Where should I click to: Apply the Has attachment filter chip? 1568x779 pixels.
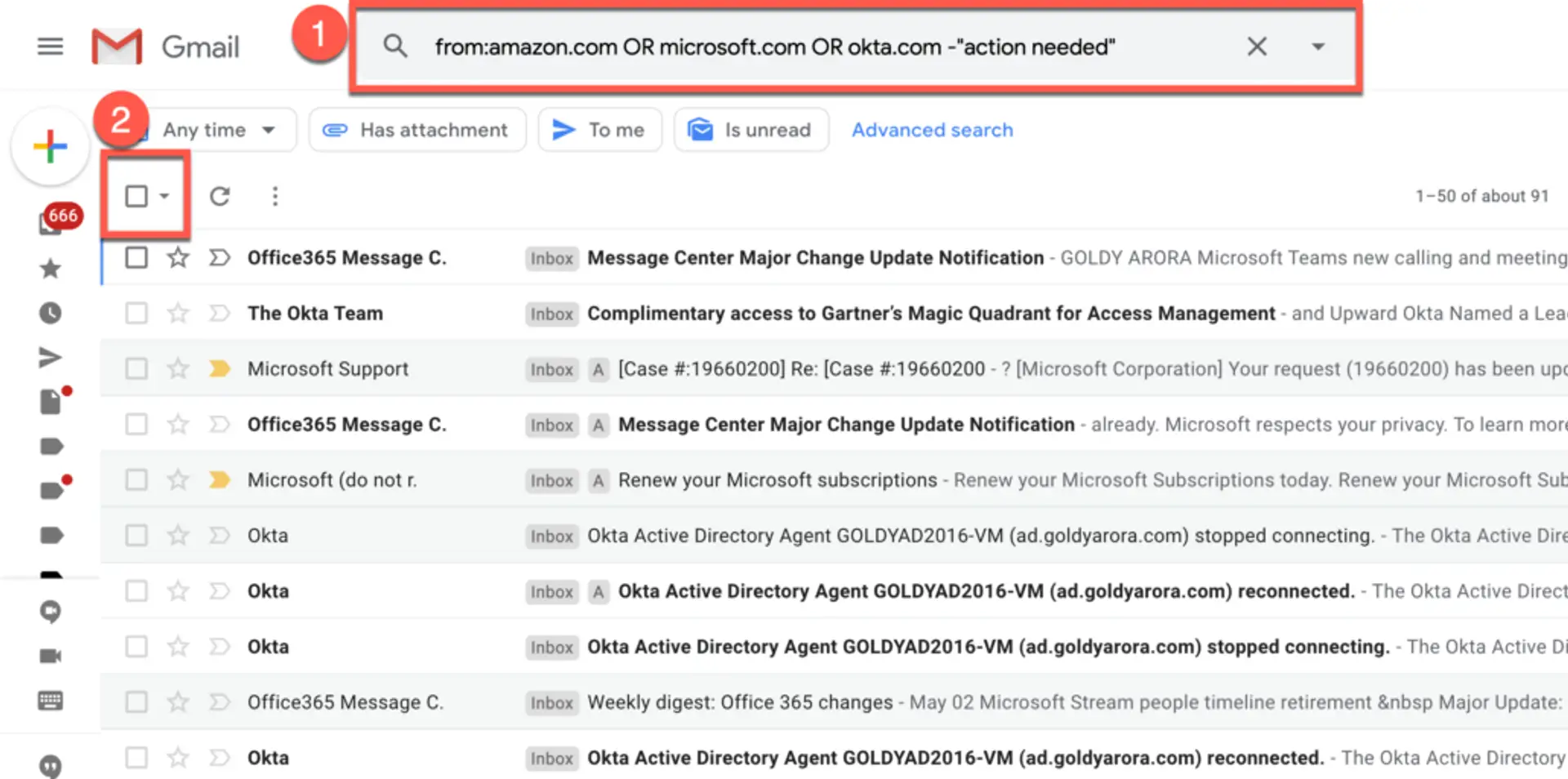click(417, 130)
